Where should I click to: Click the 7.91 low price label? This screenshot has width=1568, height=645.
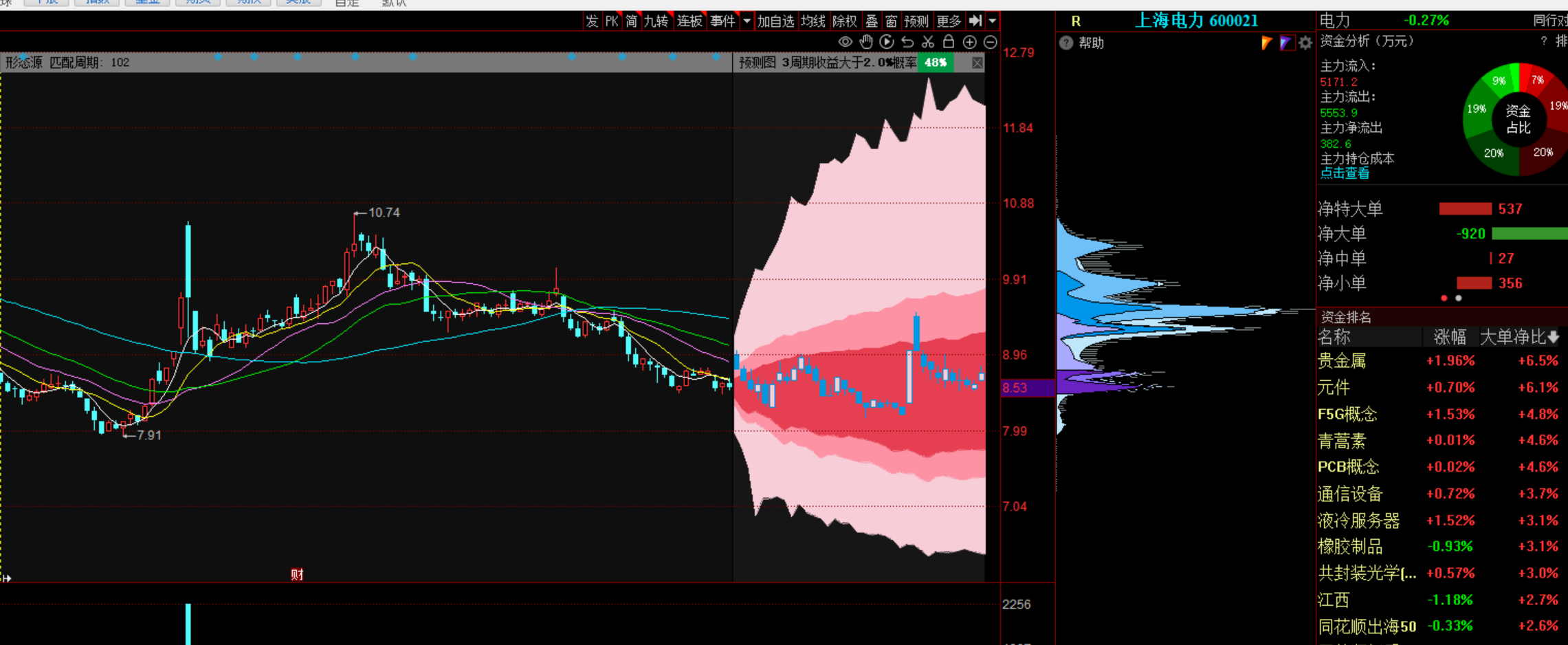(148, 435)
